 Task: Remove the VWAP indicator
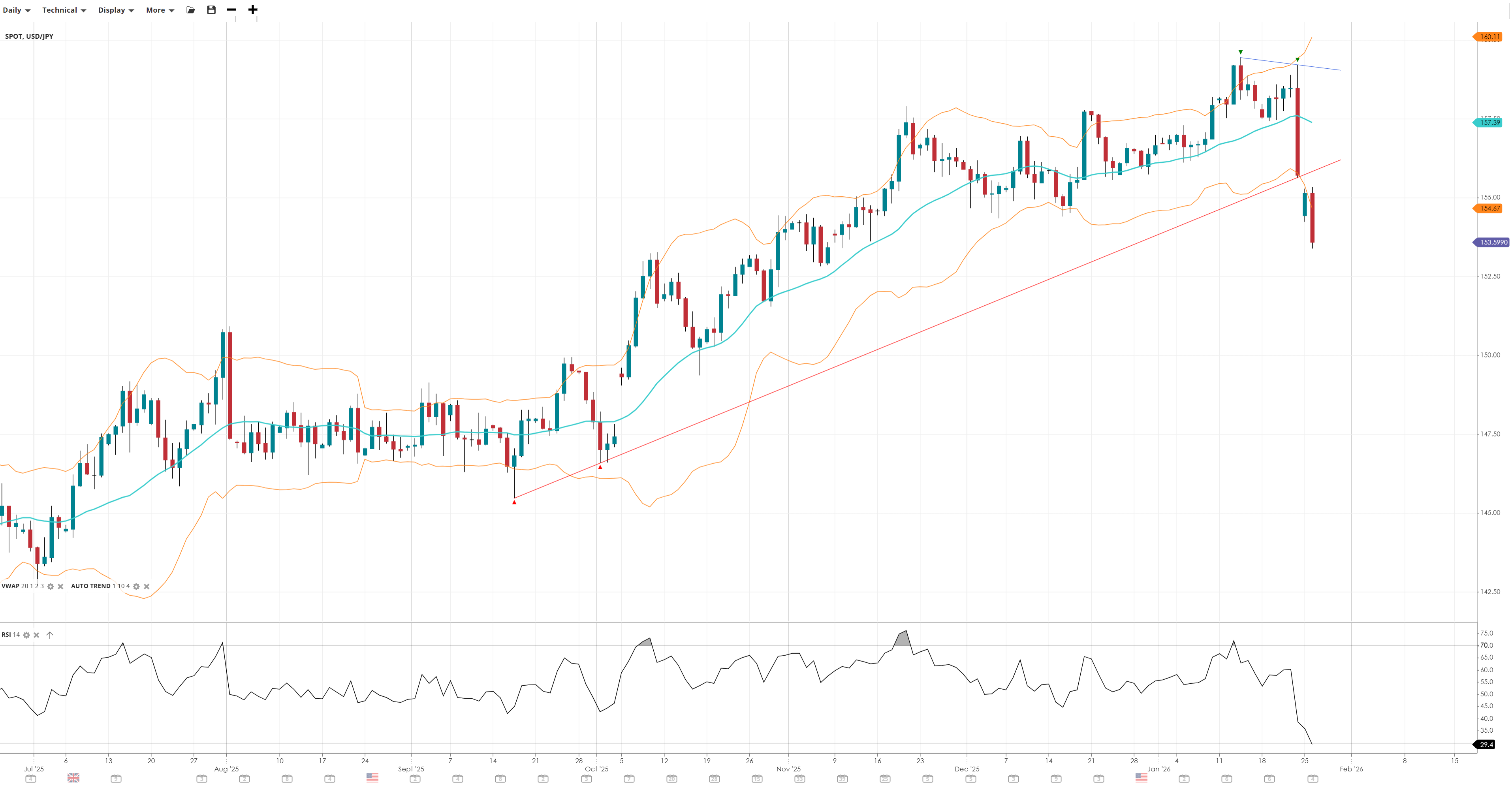click(60, 587)
